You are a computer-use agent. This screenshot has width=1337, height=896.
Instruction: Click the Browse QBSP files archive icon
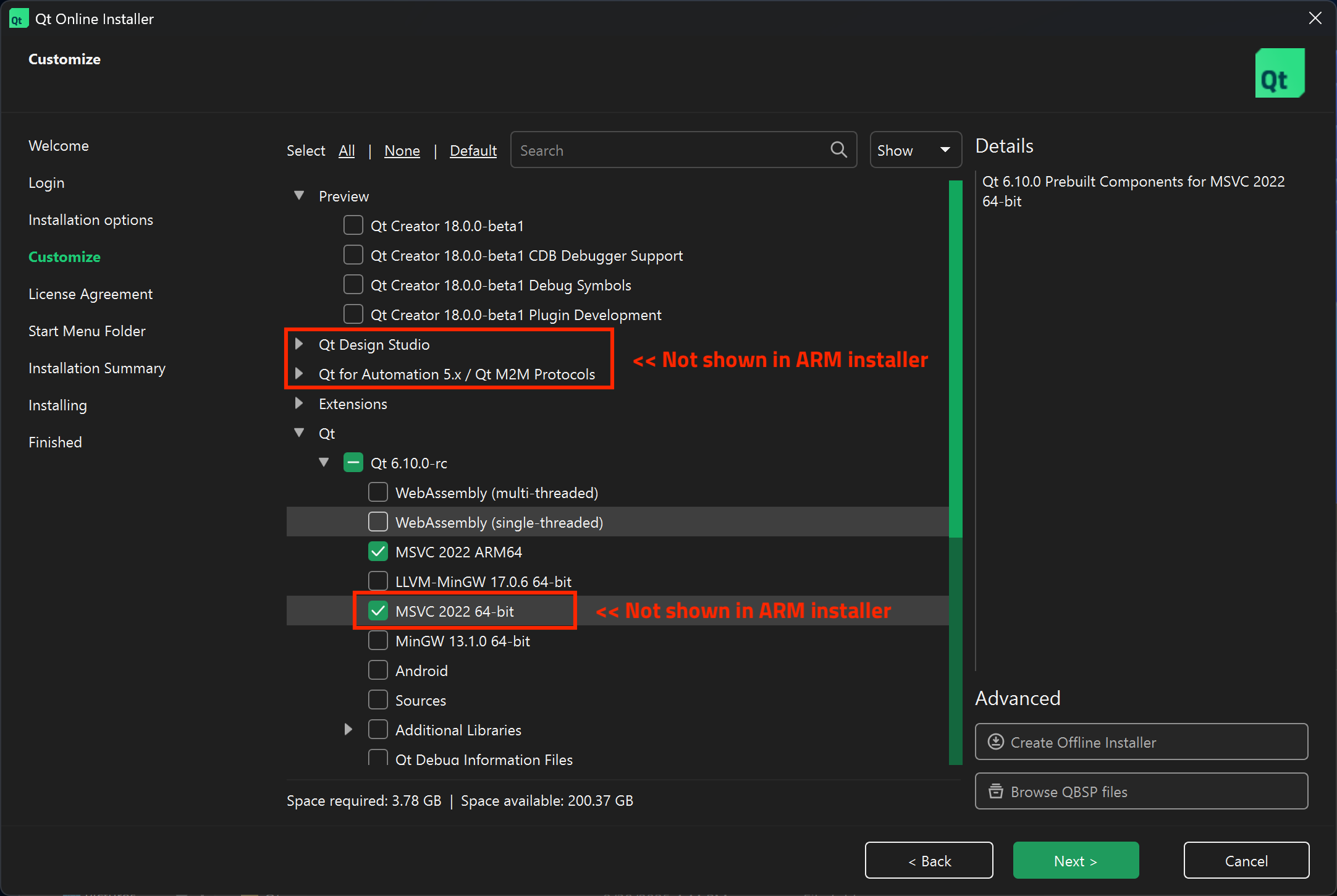995,791
